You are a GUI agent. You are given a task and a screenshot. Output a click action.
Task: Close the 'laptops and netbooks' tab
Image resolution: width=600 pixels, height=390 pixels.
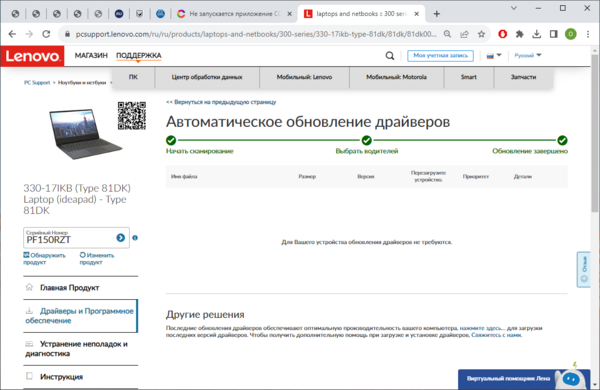[x=417, y=14]
